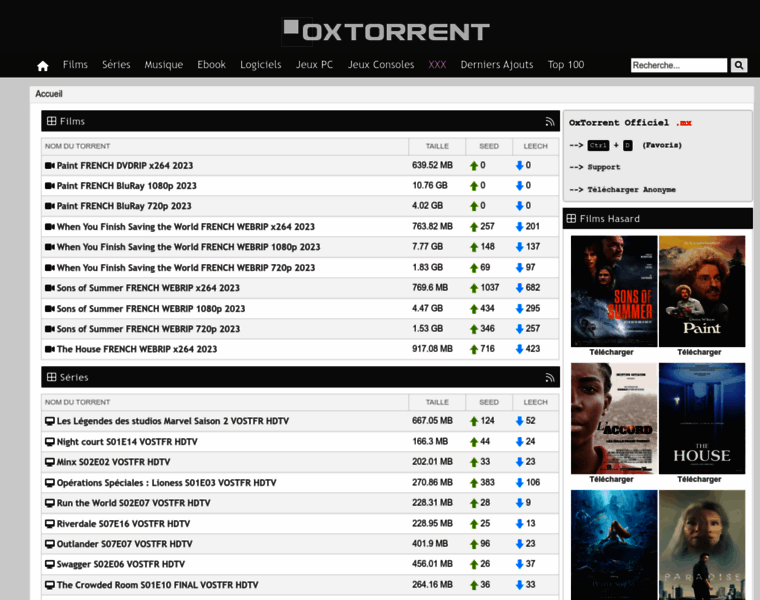This screenshot has width=760, height=600.
Task: Click seed arrow for Night court S01E14
Action: click(x=474, y=442)
